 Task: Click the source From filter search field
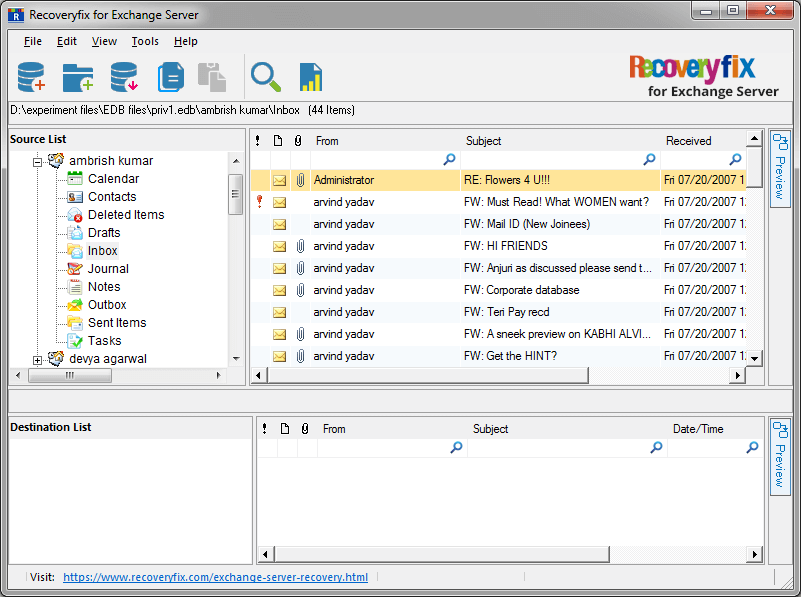[x=385, y=159]
